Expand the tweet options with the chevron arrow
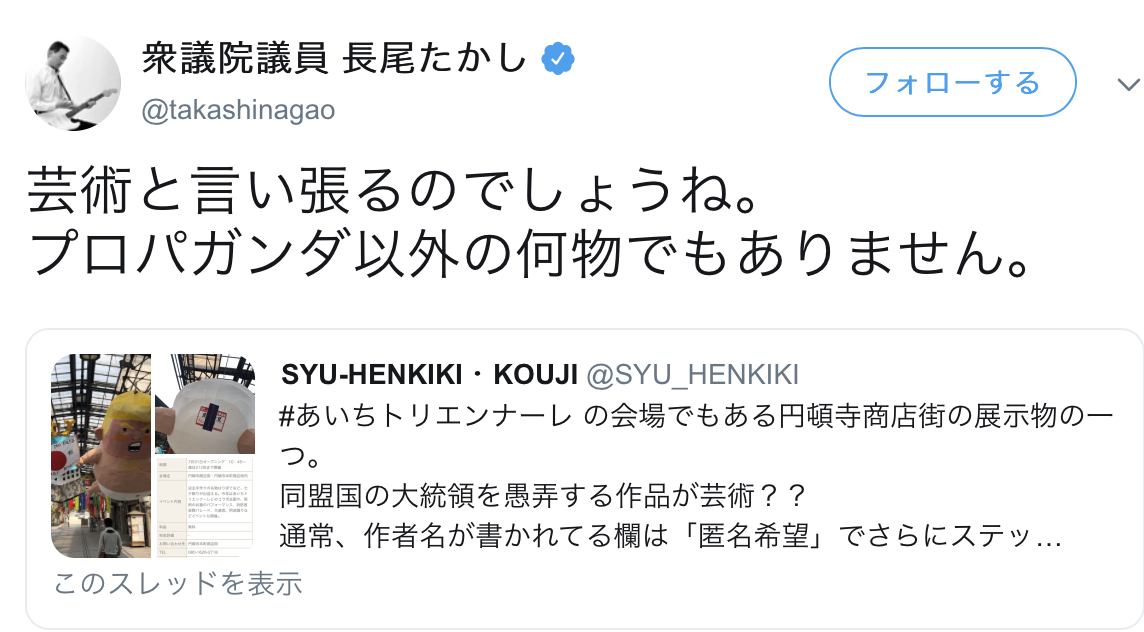Image resolution: width=1144 pixels, height=632 pixels. click(x=1128, y=85)
